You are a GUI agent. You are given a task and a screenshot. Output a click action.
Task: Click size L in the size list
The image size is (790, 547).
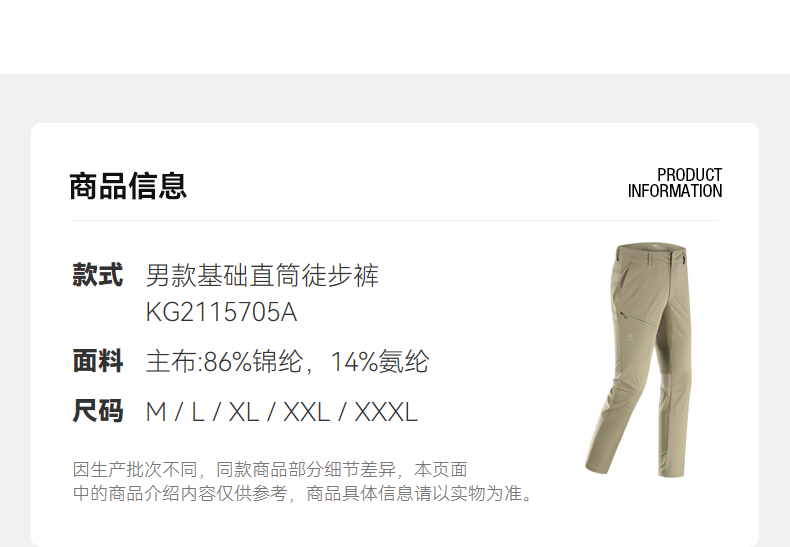198,412
